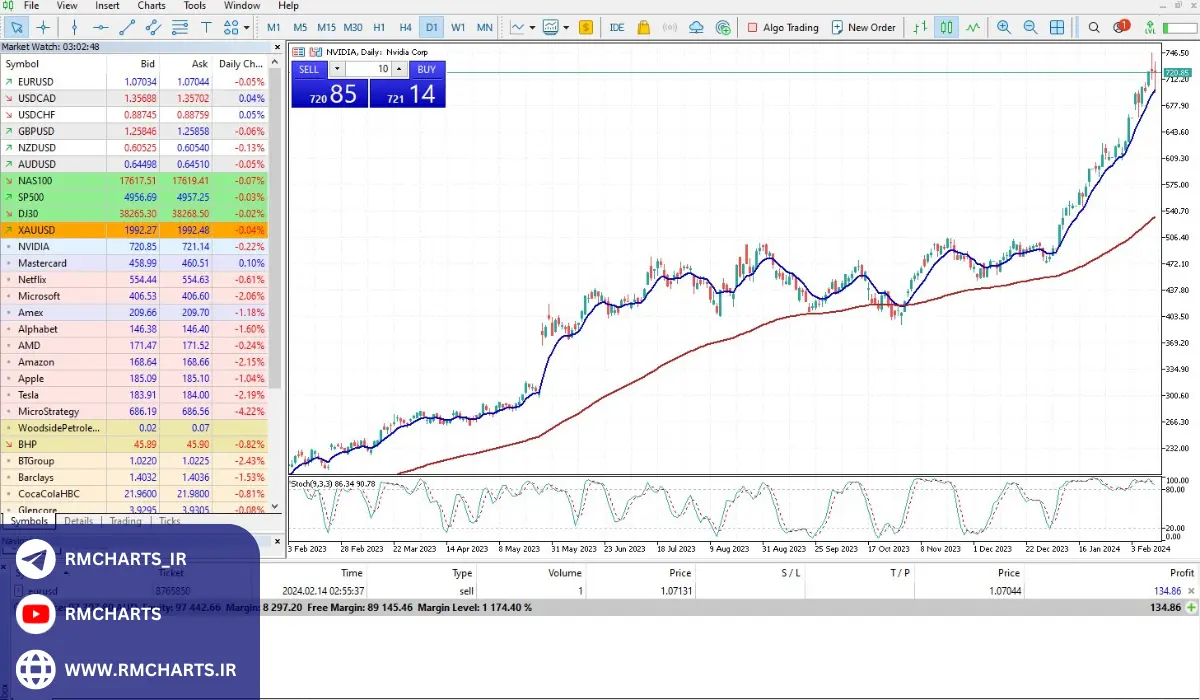
Task: Toggle Algo Trading on
Action: (x=782, y=28)
